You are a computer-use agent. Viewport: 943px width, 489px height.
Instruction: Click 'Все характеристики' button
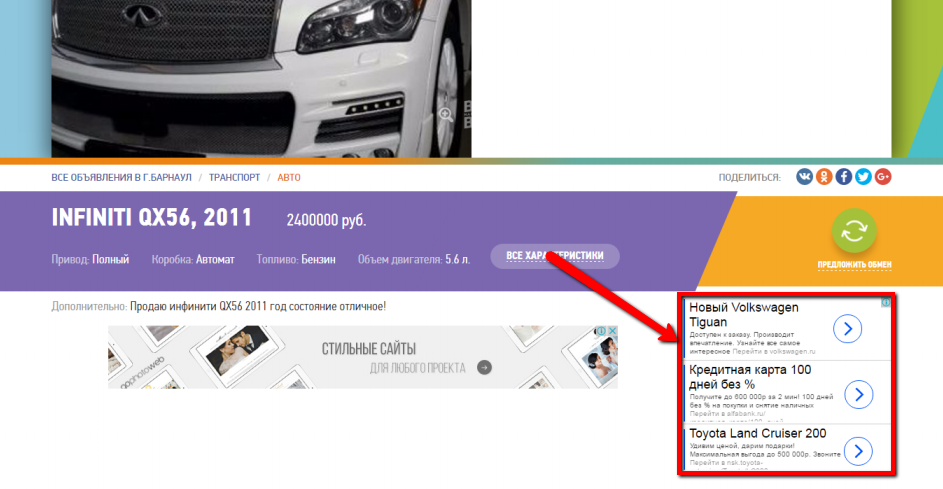554,256
